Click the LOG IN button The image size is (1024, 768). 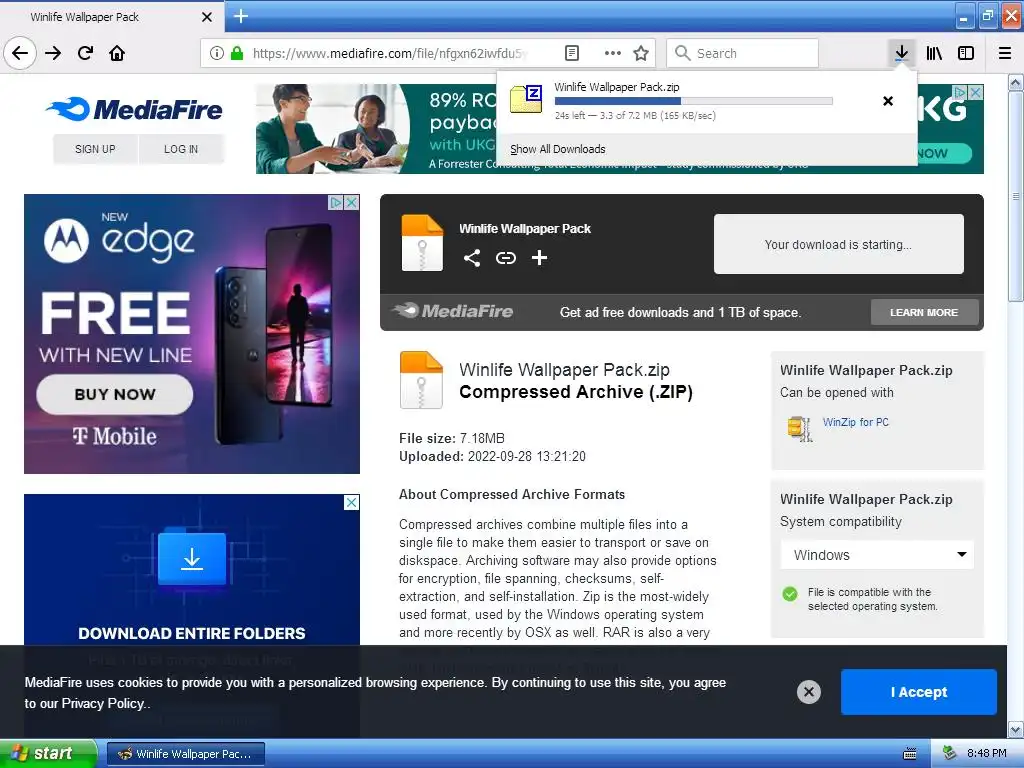click(181, 149)
